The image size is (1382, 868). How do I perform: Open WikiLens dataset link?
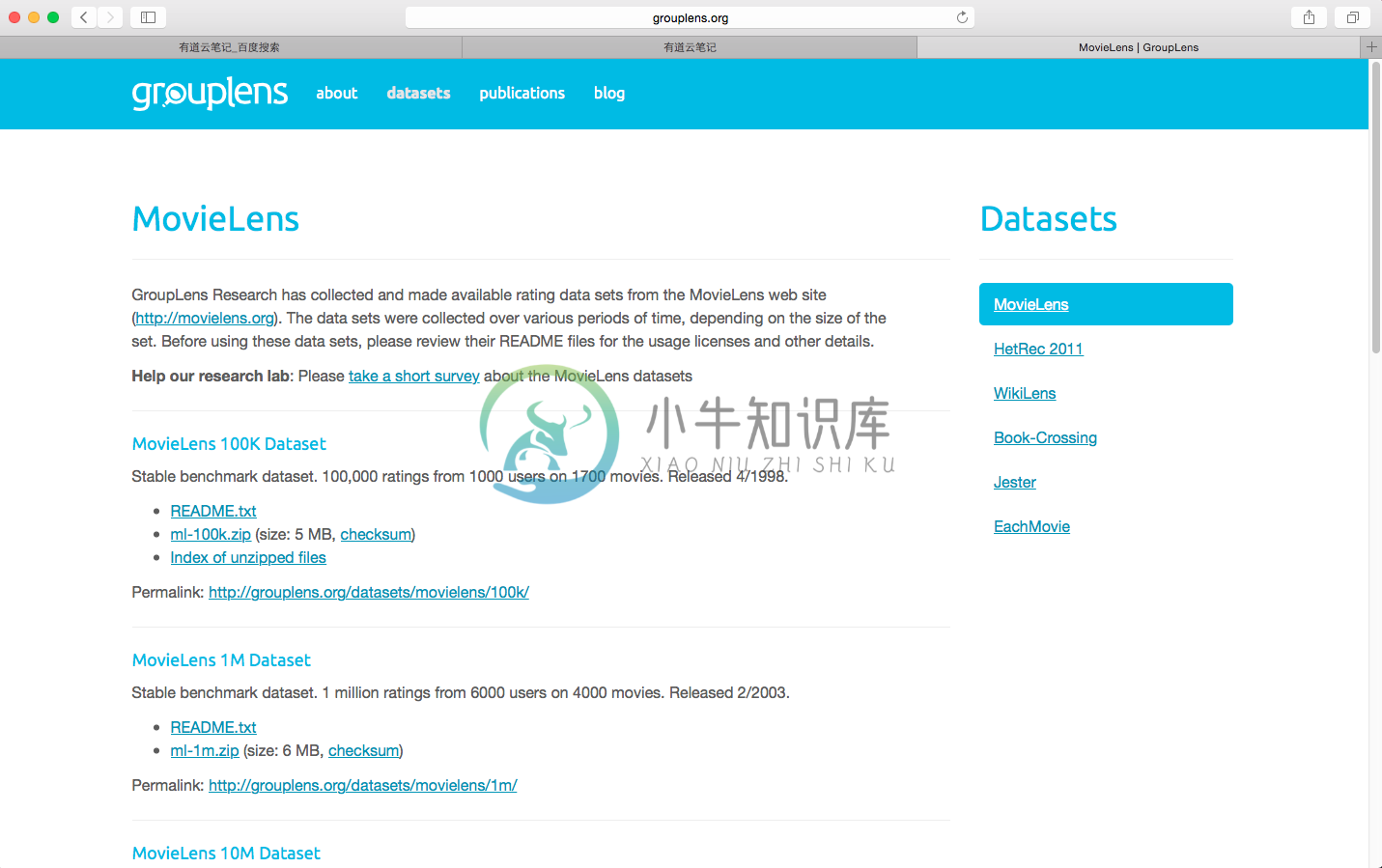1025,393
